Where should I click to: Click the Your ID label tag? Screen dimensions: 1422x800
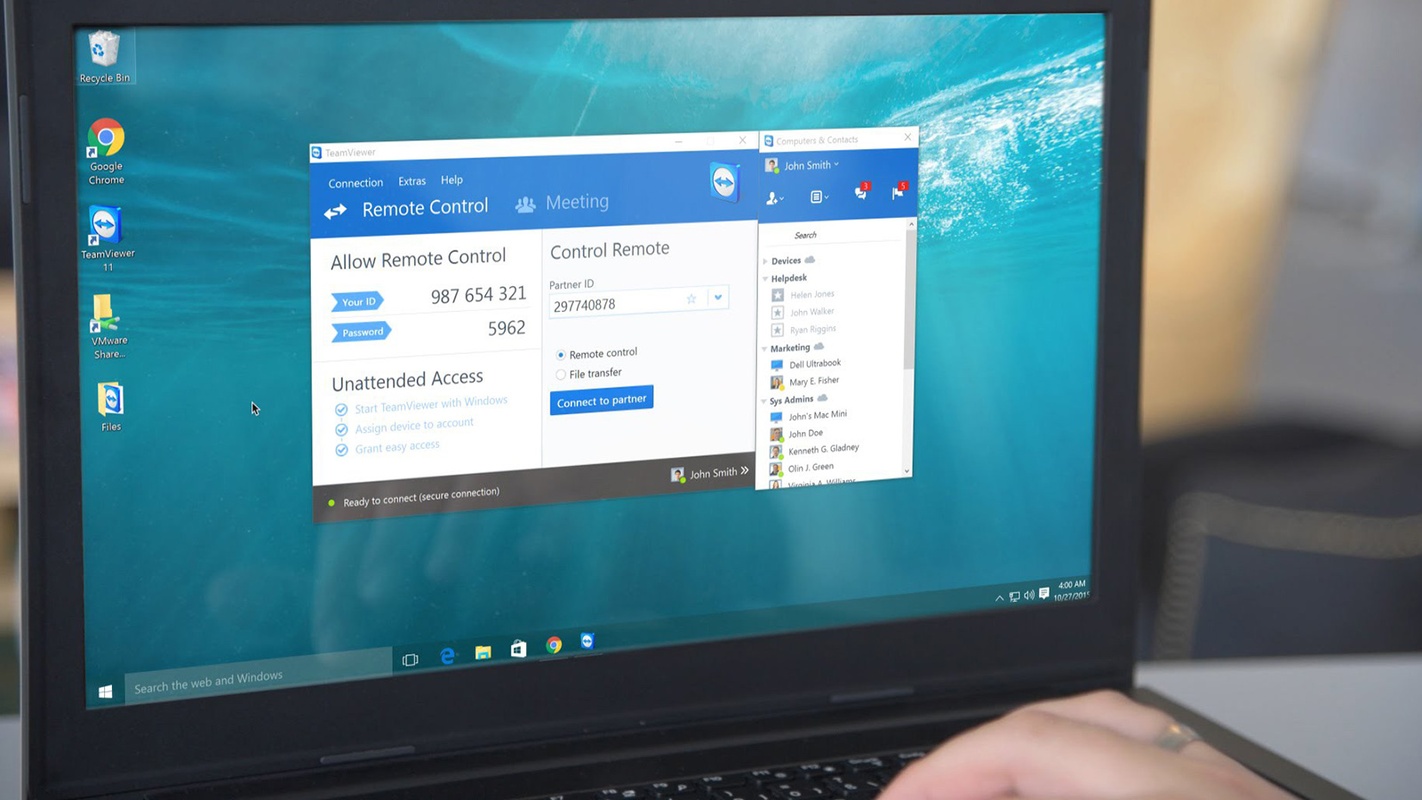[357, 302]
